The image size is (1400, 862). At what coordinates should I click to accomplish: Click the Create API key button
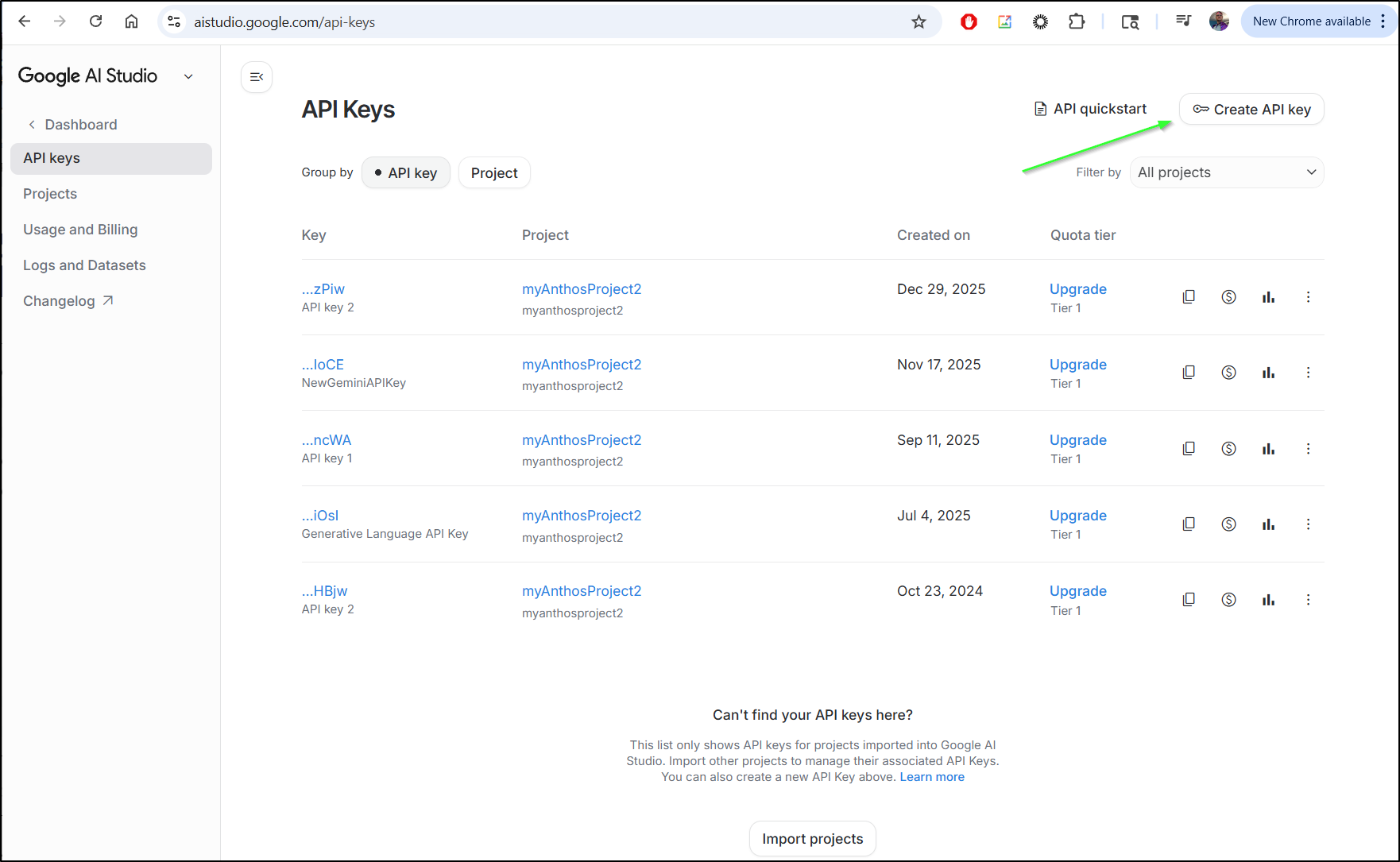point(1251,110)
